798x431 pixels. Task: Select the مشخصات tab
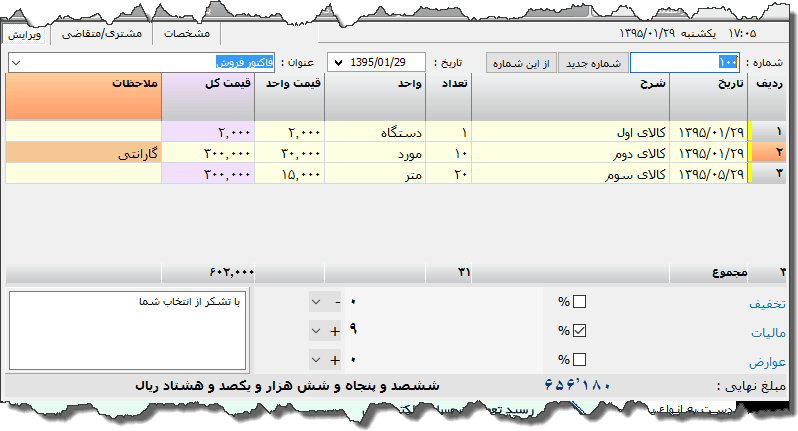pyautogui.click(x=186, y=34)
